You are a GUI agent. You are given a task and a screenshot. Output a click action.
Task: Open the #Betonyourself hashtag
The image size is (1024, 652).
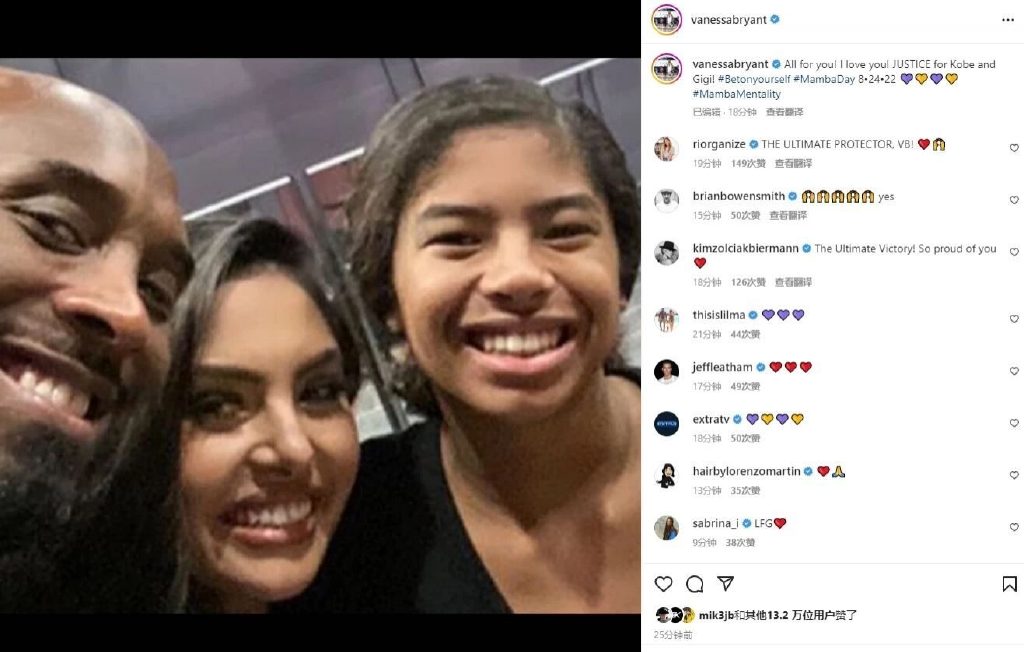click(x=754, y=79)
